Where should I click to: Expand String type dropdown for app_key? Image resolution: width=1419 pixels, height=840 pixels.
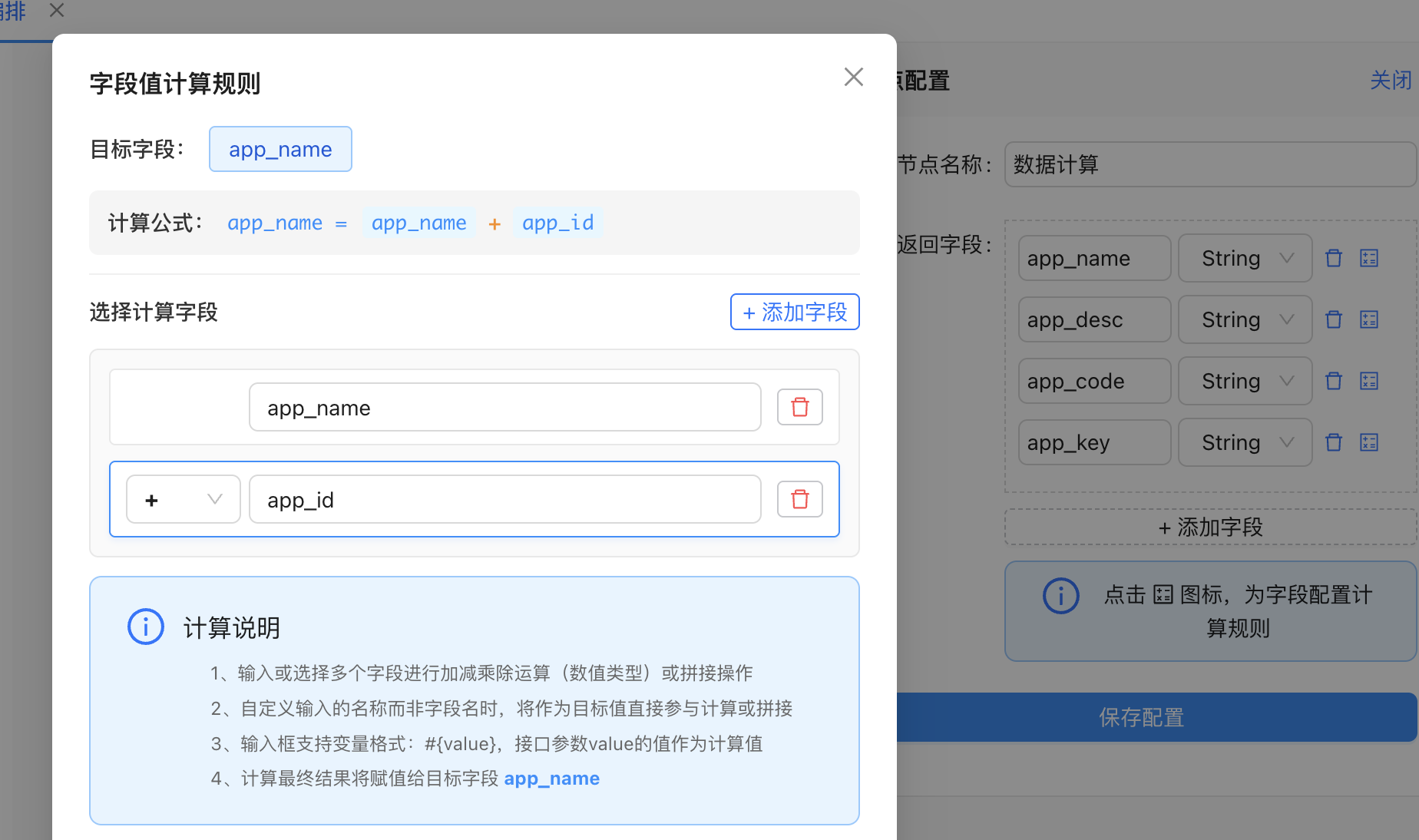1245,442
